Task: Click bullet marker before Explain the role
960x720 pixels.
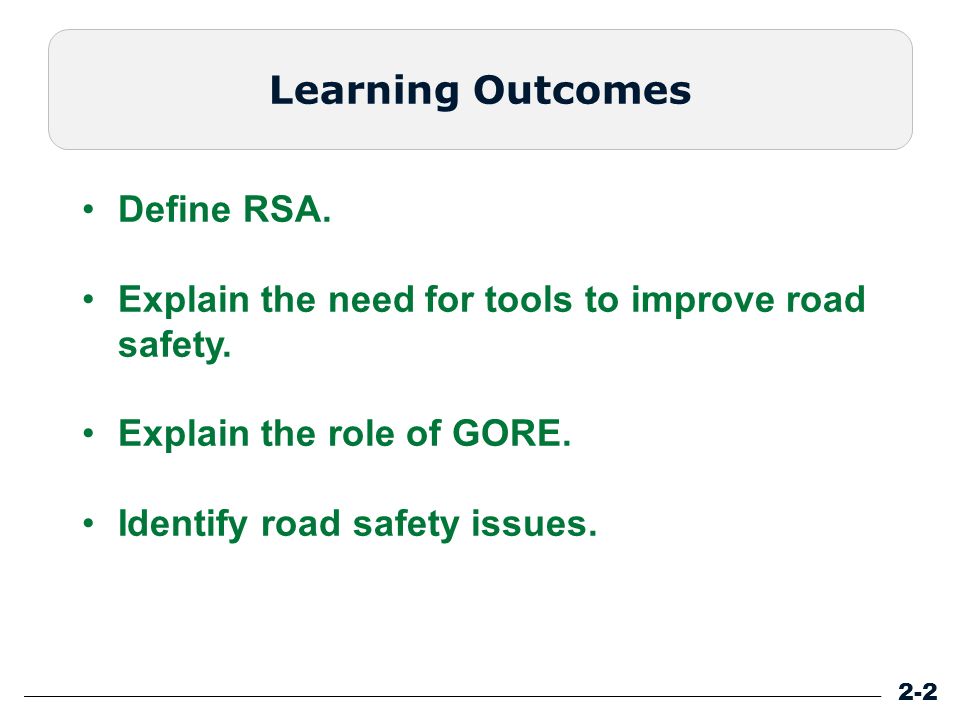Action: (x=89, y=433)
